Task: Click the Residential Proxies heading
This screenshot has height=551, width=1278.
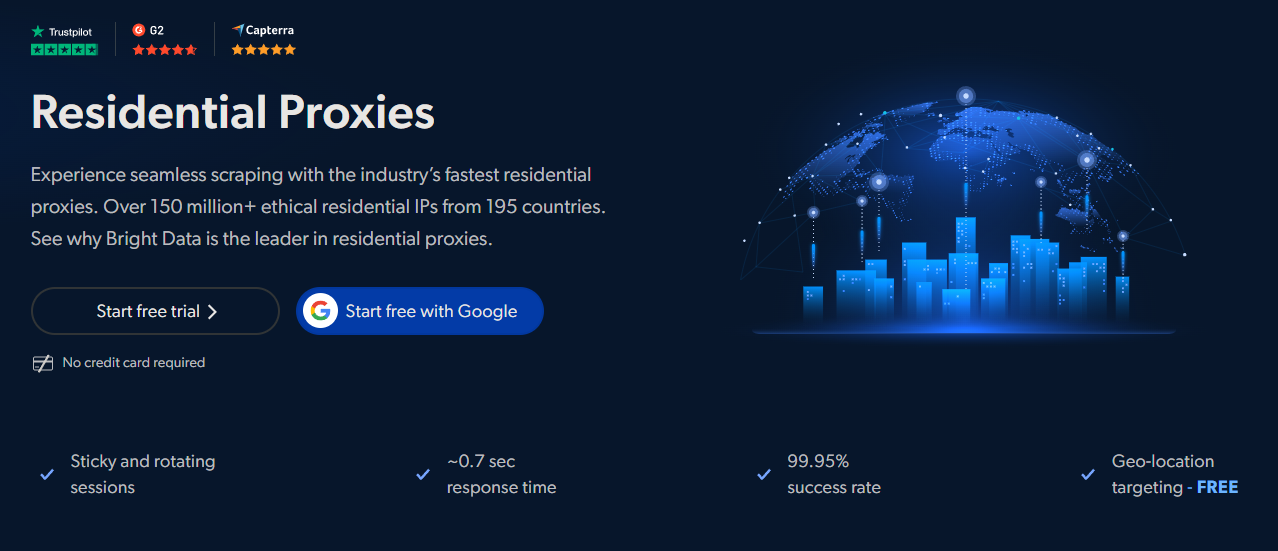Action: click(233, 113)
